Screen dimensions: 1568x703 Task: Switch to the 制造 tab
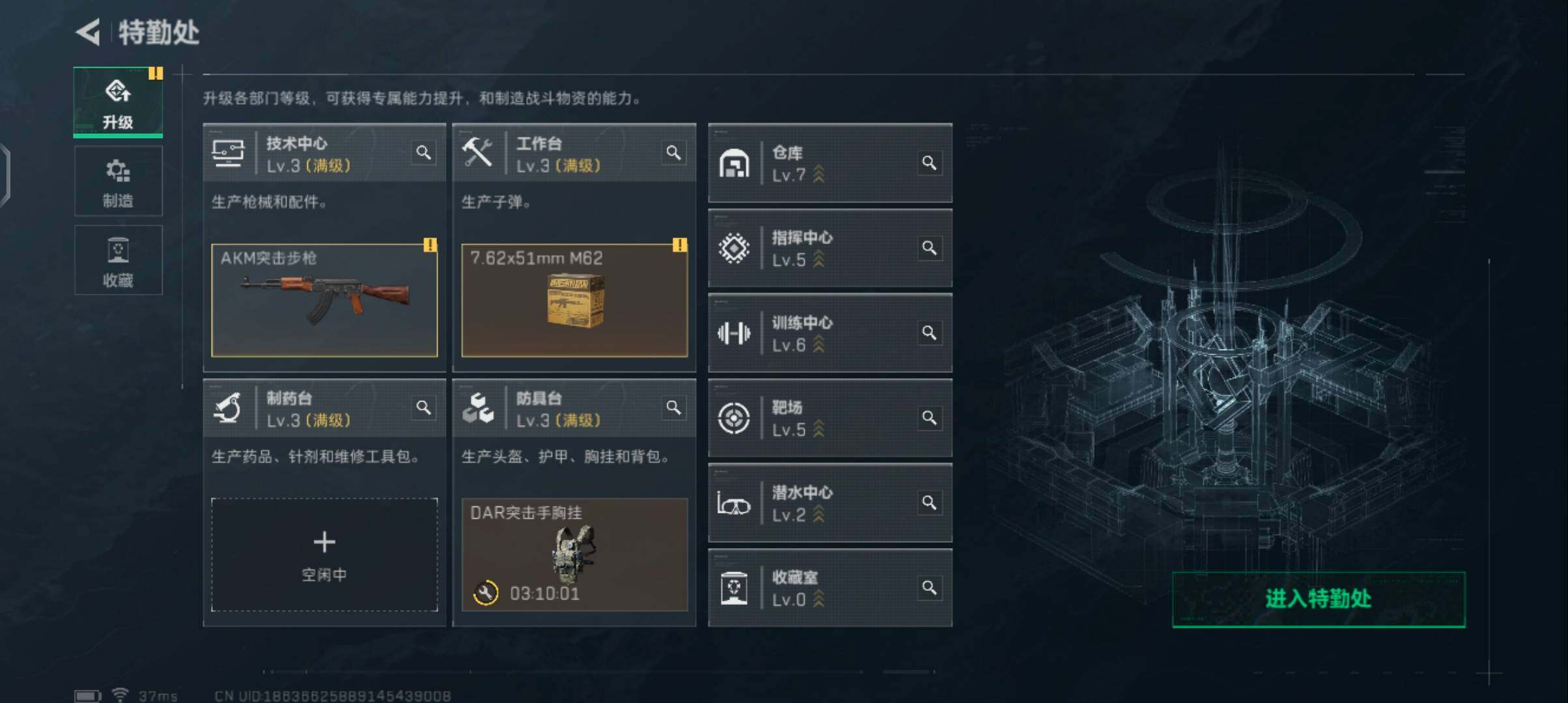[118, 181]
